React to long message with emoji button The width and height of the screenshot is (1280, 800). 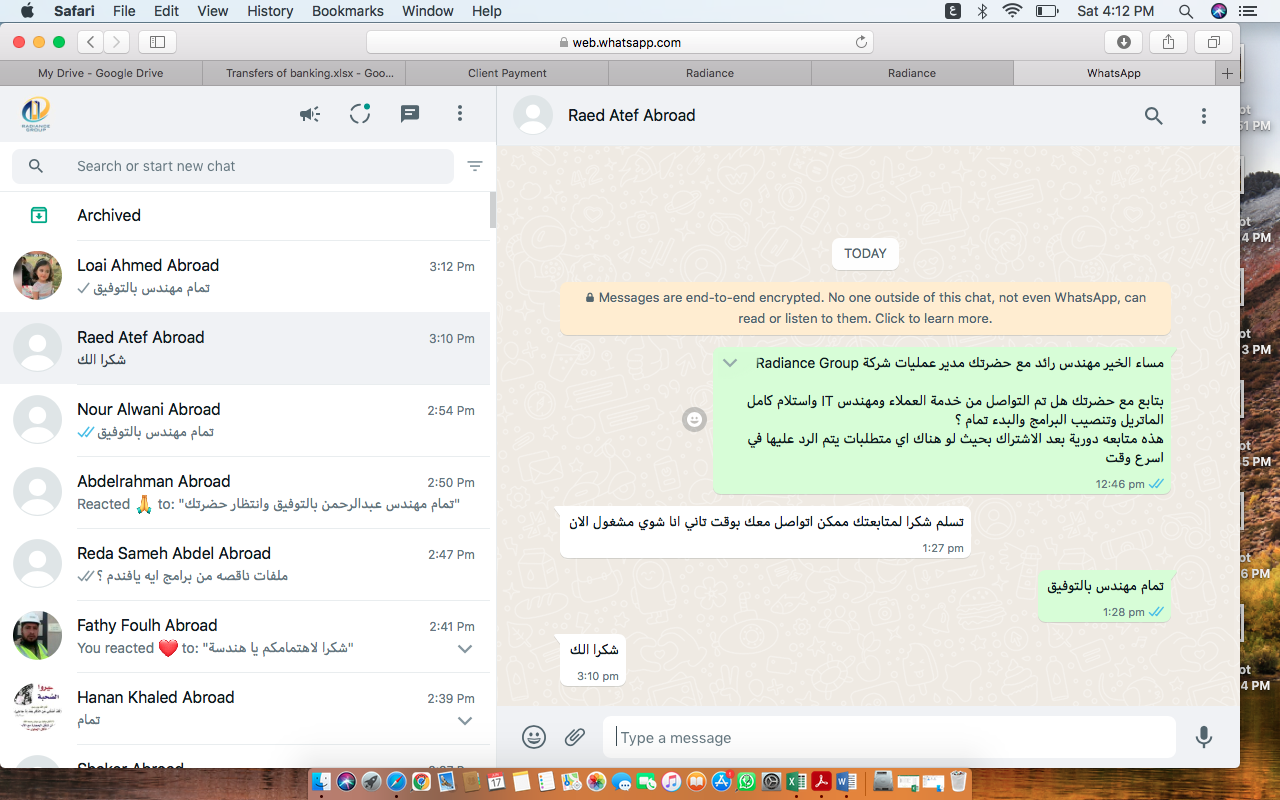point(694,420)
